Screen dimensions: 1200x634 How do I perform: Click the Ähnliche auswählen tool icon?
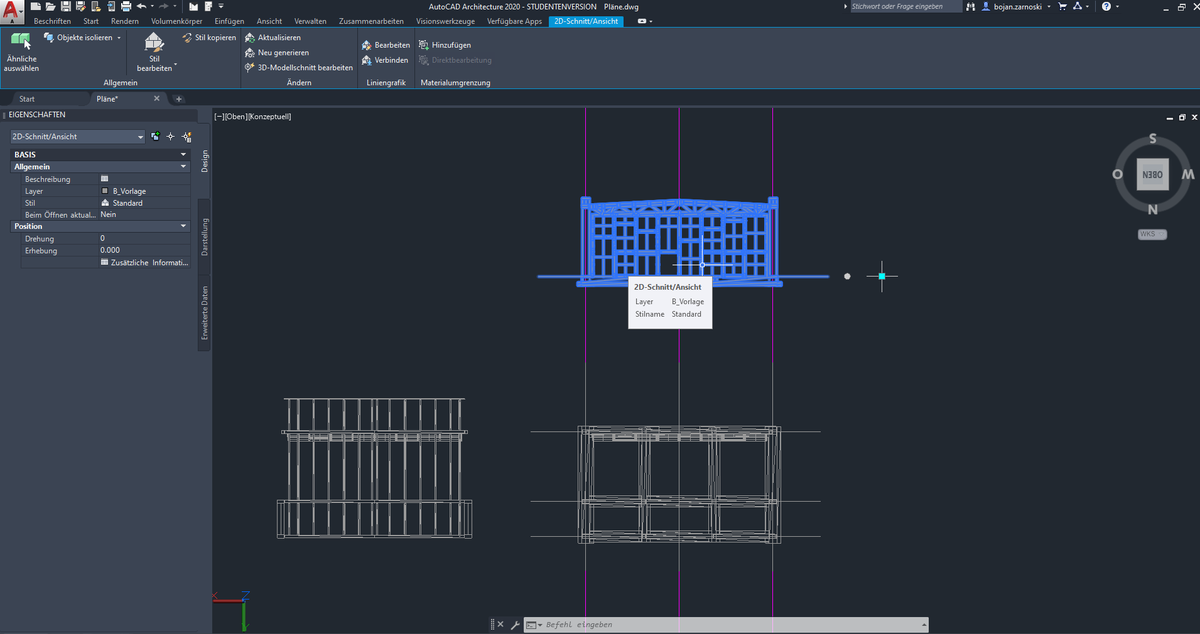point(20,41)
